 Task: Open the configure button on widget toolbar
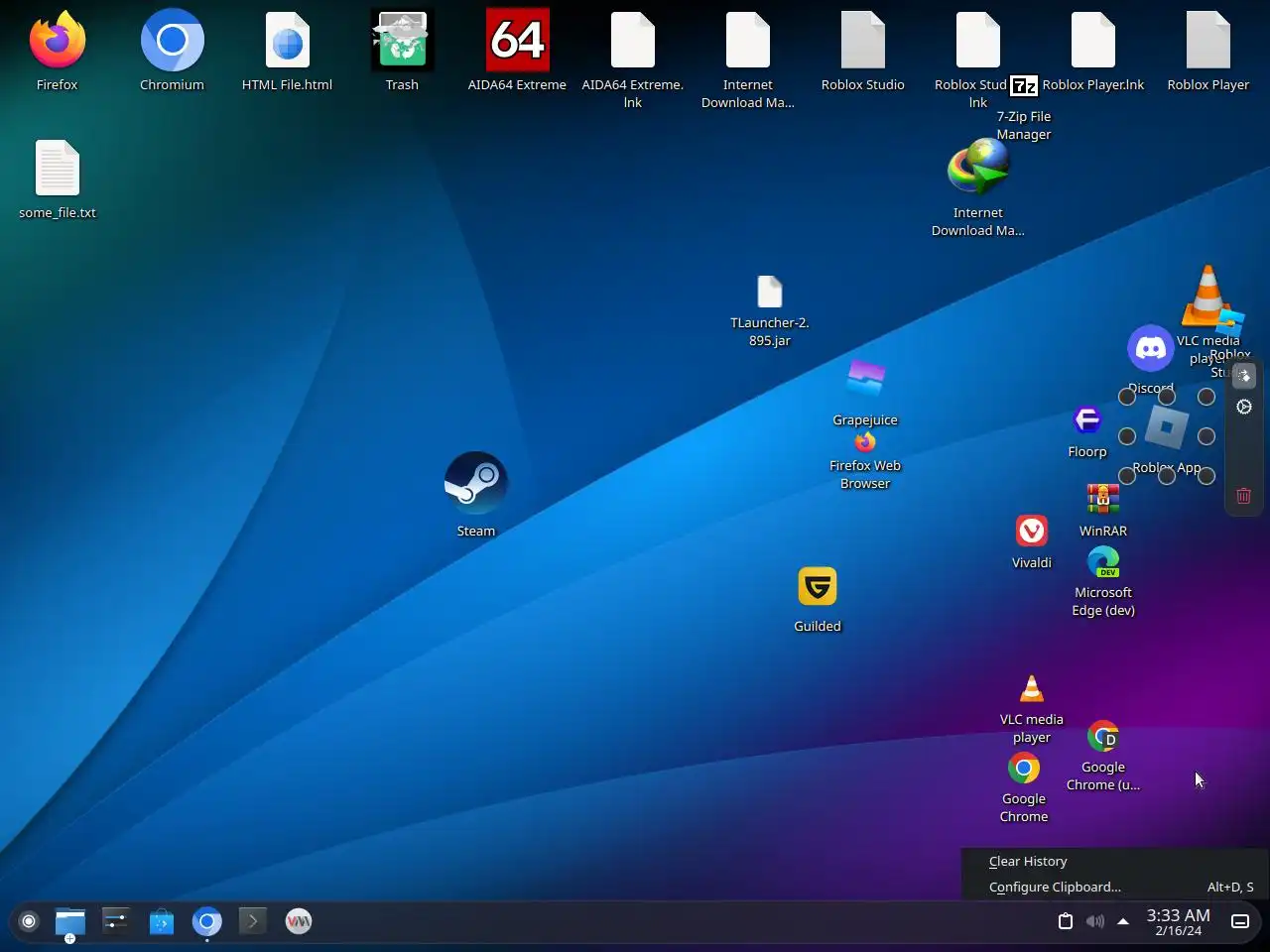[x=1244, y=407]
